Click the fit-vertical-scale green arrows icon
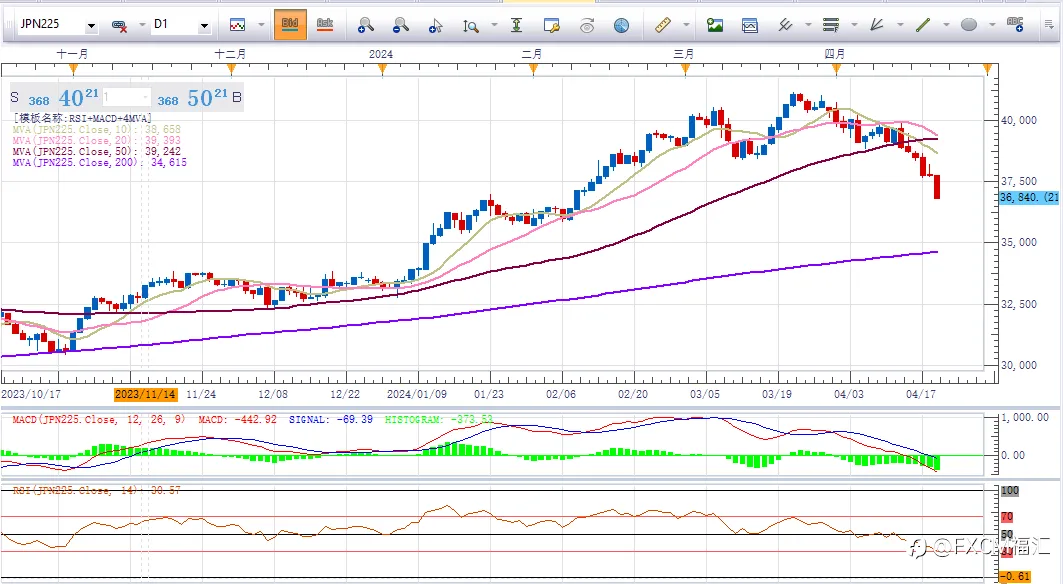This screenshot has width=1063, height=584. pos(517,25)
